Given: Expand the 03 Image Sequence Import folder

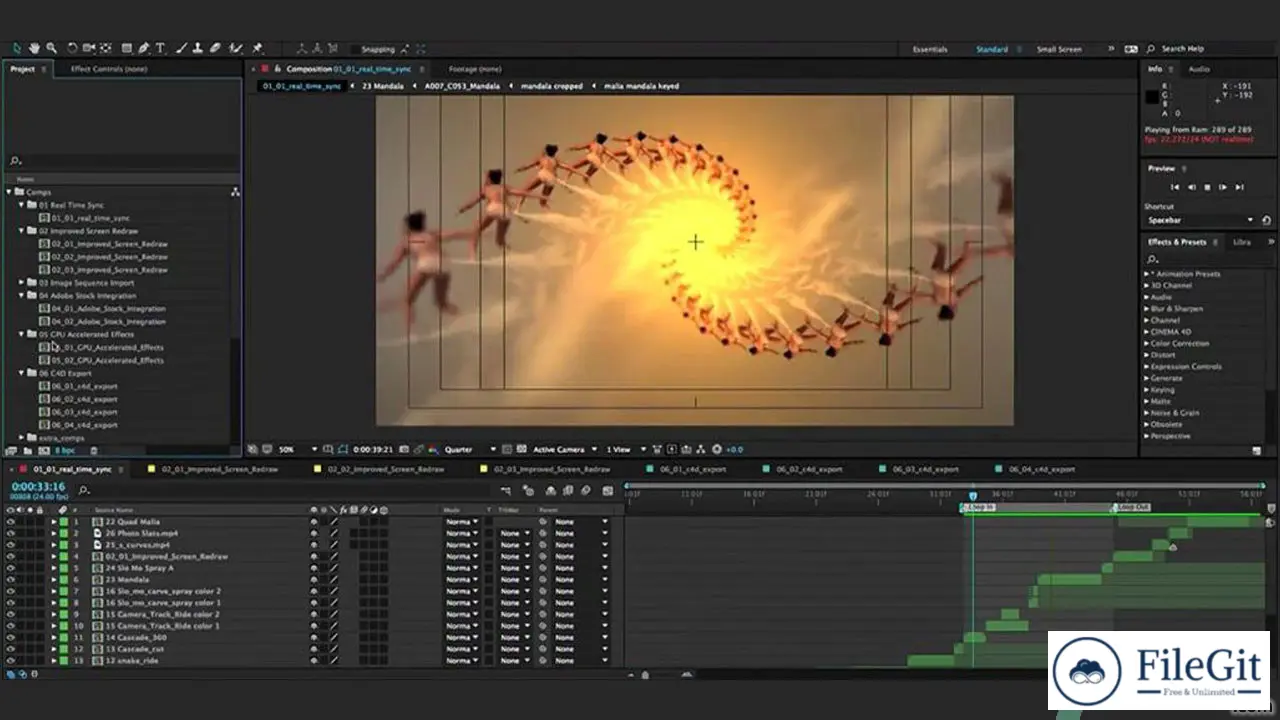Looking at the screenshot, I should (x=21, y=283).
